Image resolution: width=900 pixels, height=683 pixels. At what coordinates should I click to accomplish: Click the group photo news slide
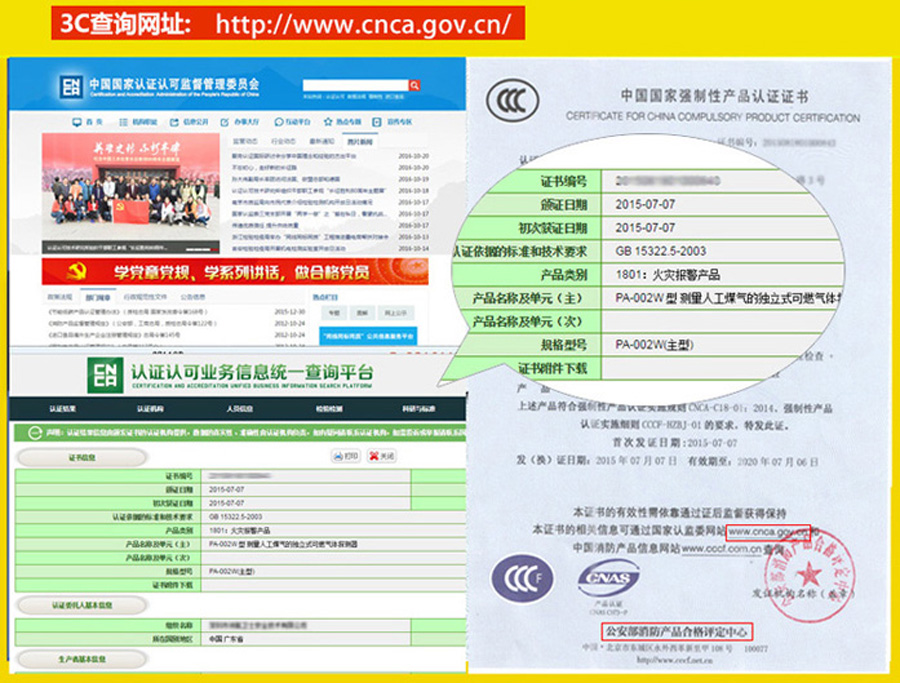[x=131, y=193]
